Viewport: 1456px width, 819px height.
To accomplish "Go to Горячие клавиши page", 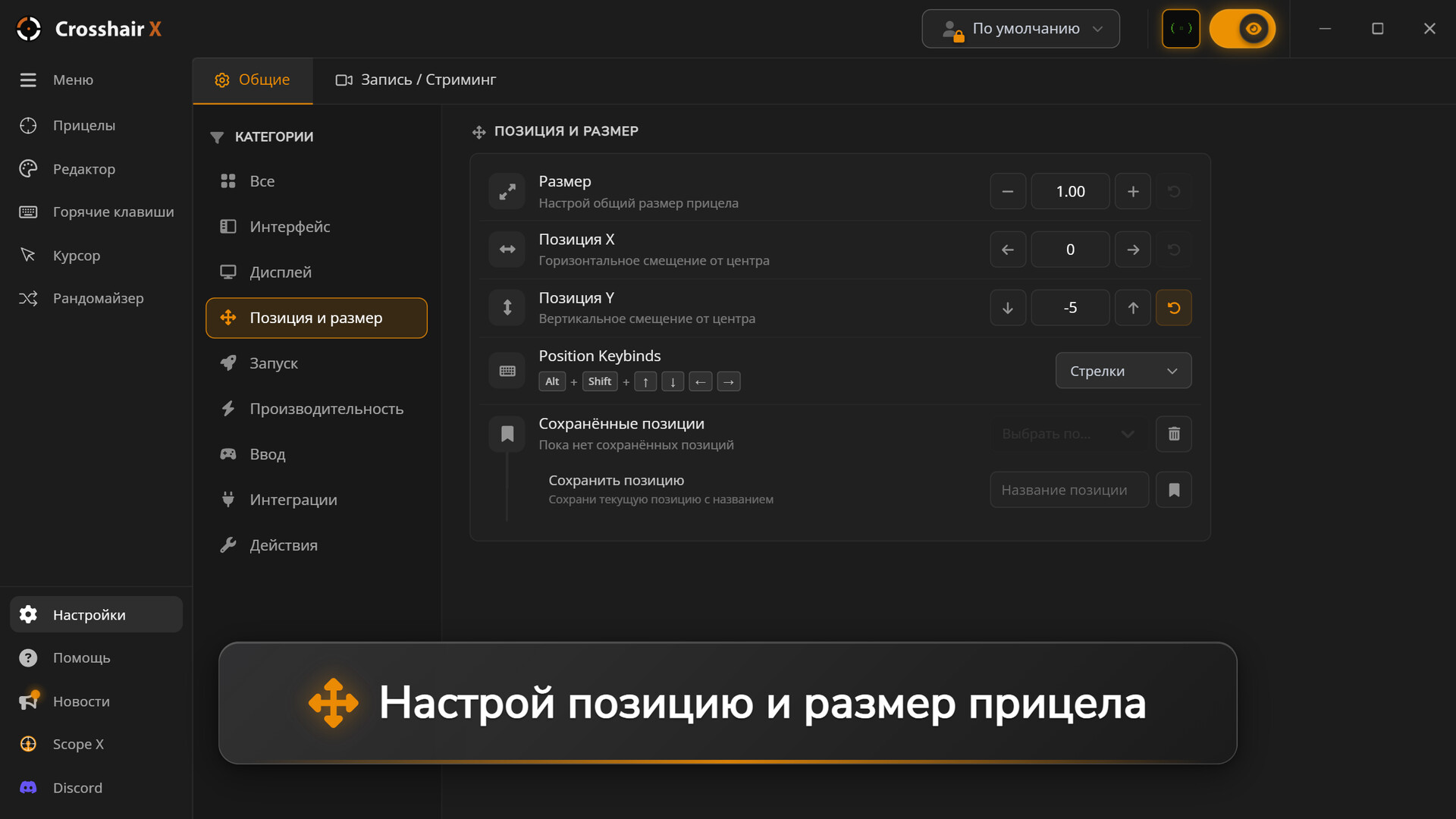I will click(96, 212).
